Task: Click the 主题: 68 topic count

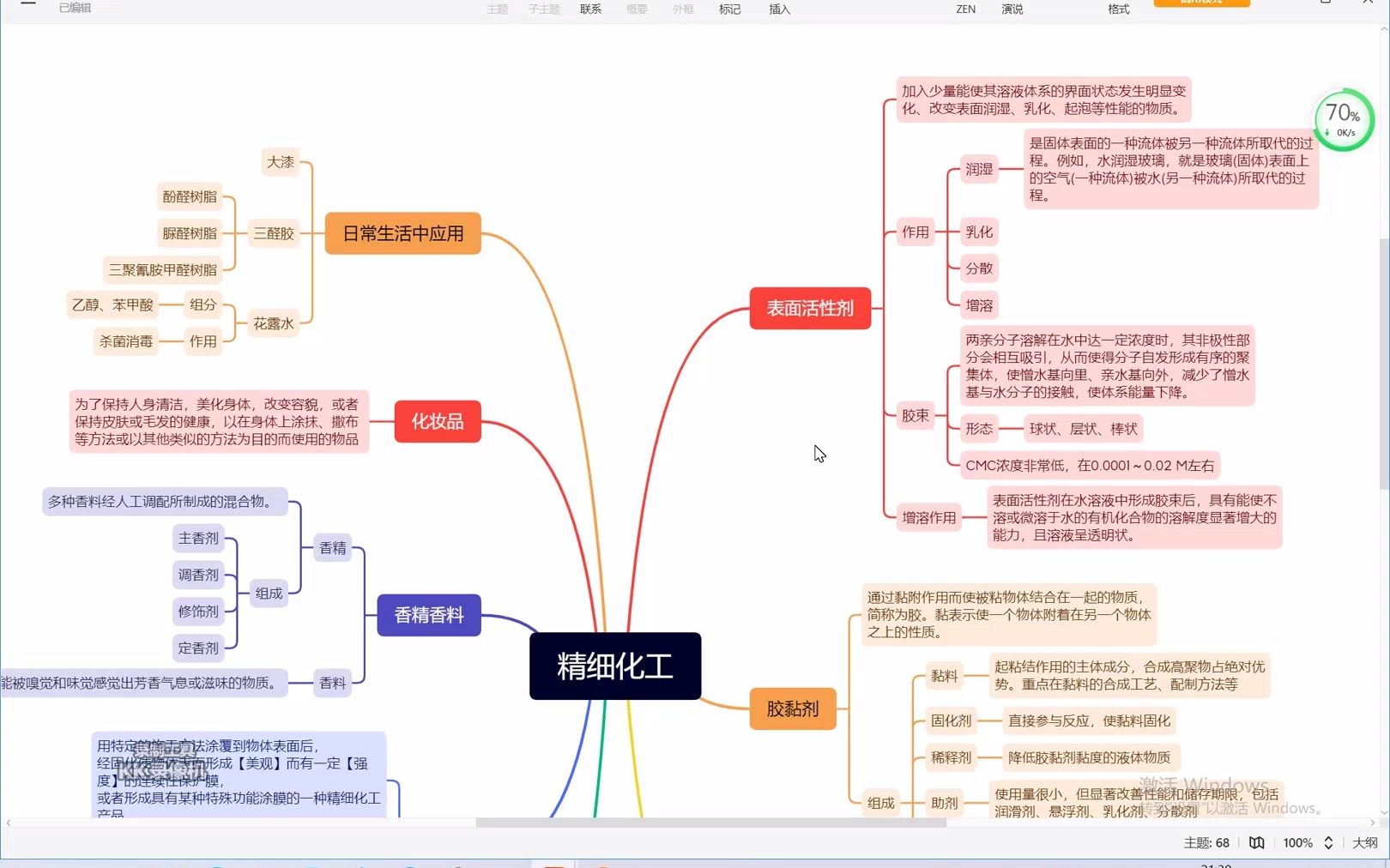Action: tap(1206, 843)
